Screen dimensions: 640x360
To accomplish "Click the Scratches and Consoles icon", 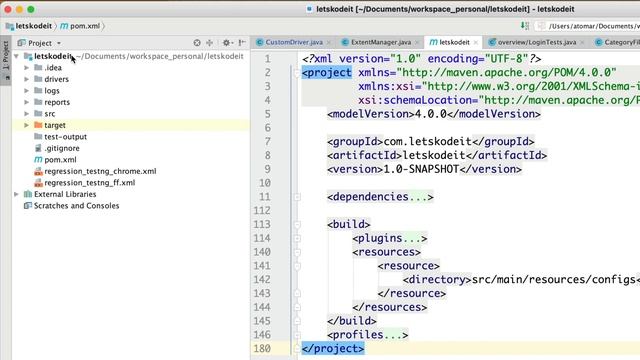I will (x=28, y=205).
